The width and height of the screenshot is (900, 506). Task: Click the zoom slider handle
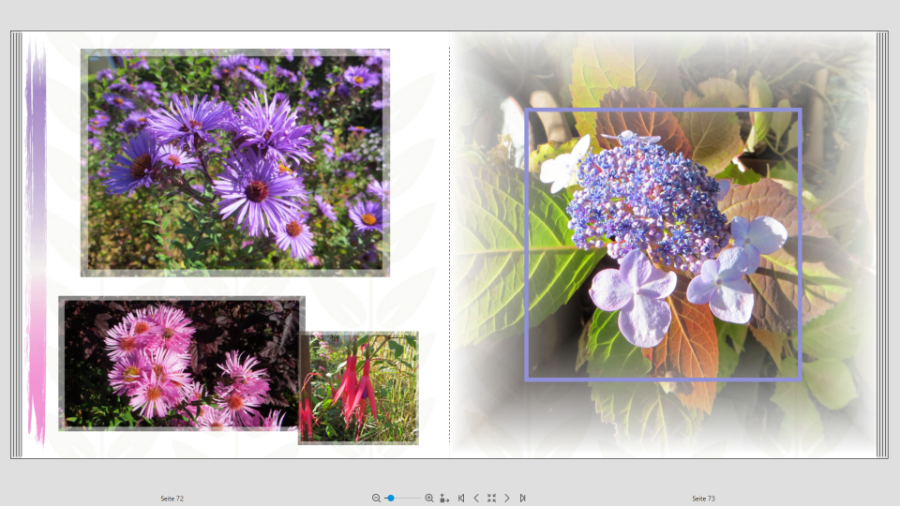pos(391,498)
